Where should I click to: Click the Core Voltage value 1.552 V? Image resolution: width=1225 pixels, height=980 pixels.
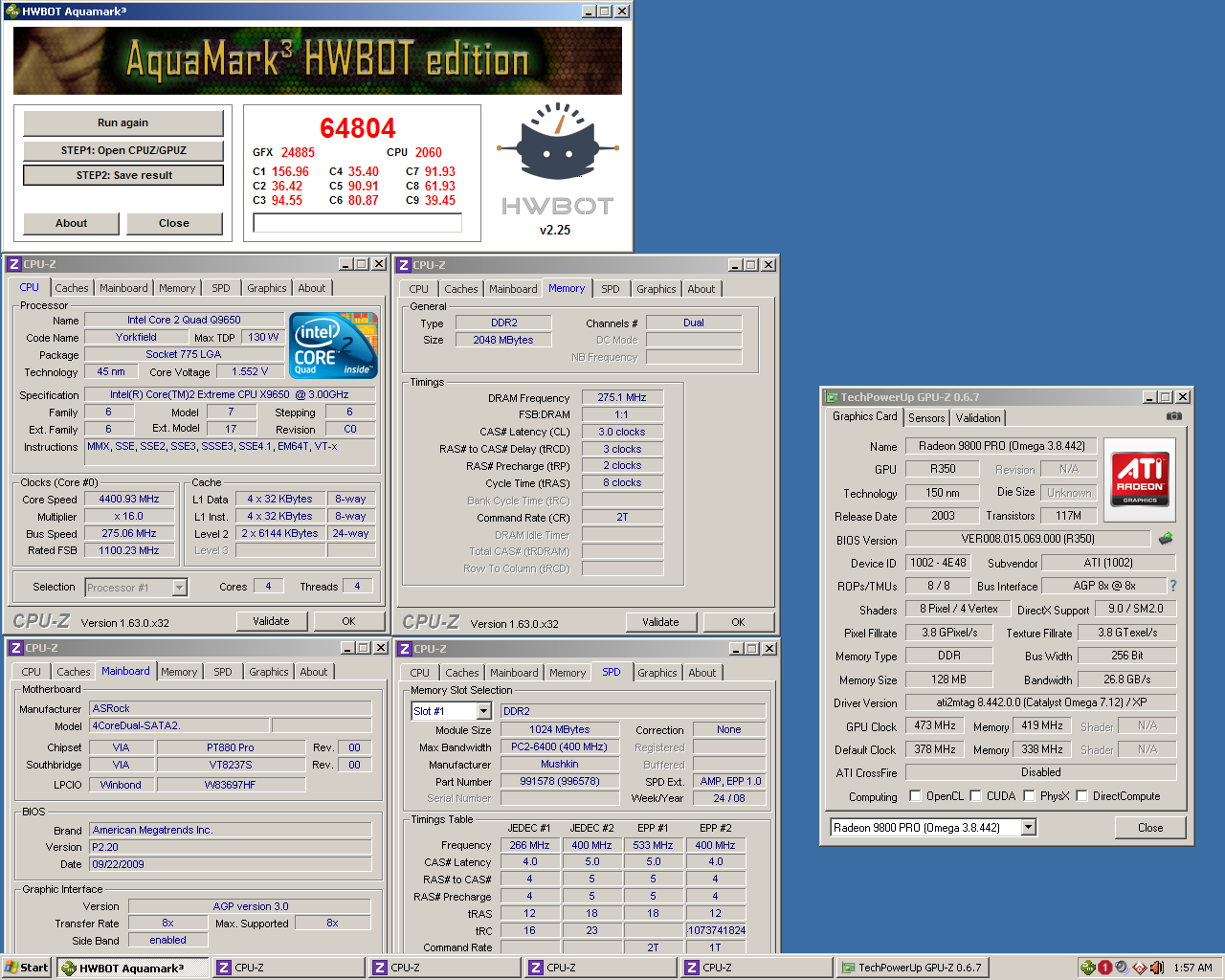250,371
